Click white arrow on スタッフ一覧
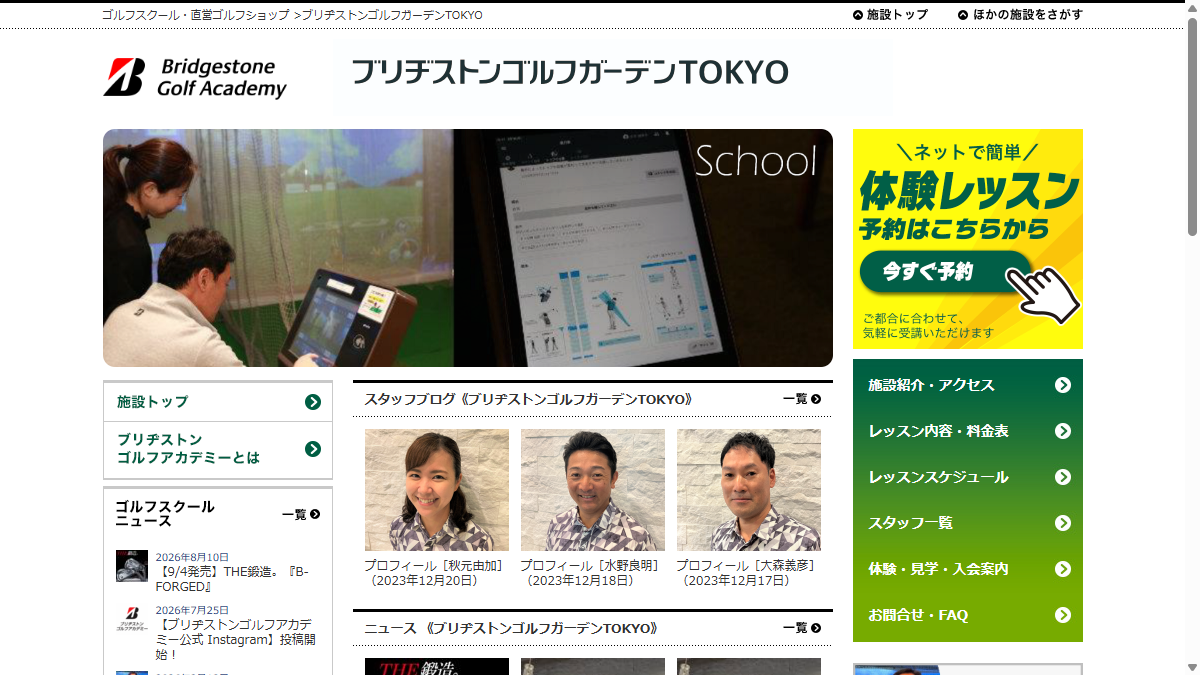1200x675 pixels. pos(1063,523)
